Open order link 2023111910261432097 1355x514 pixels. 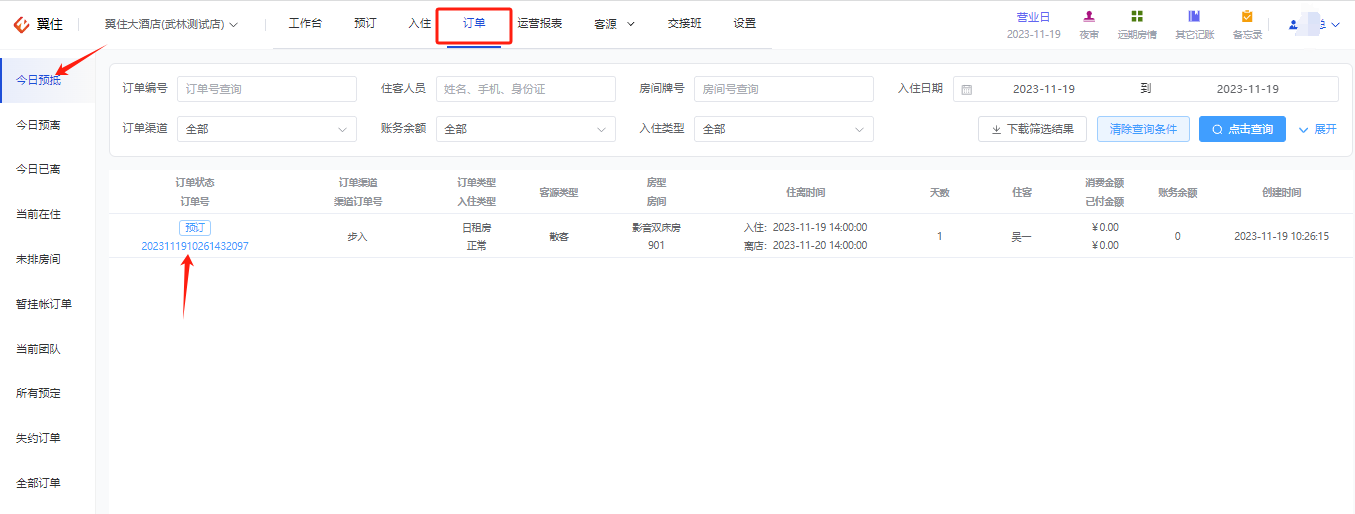(195, 246)
